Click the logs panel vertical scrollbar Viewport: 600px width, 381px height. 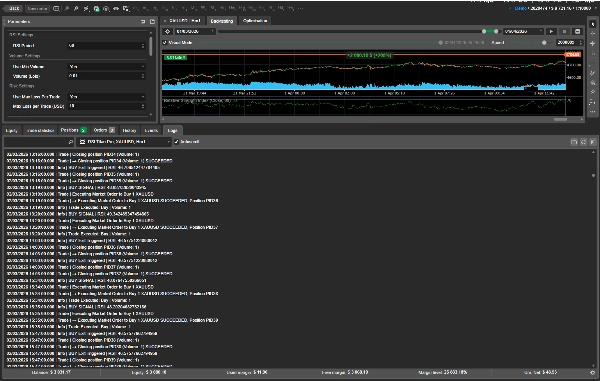click(593, 175)
